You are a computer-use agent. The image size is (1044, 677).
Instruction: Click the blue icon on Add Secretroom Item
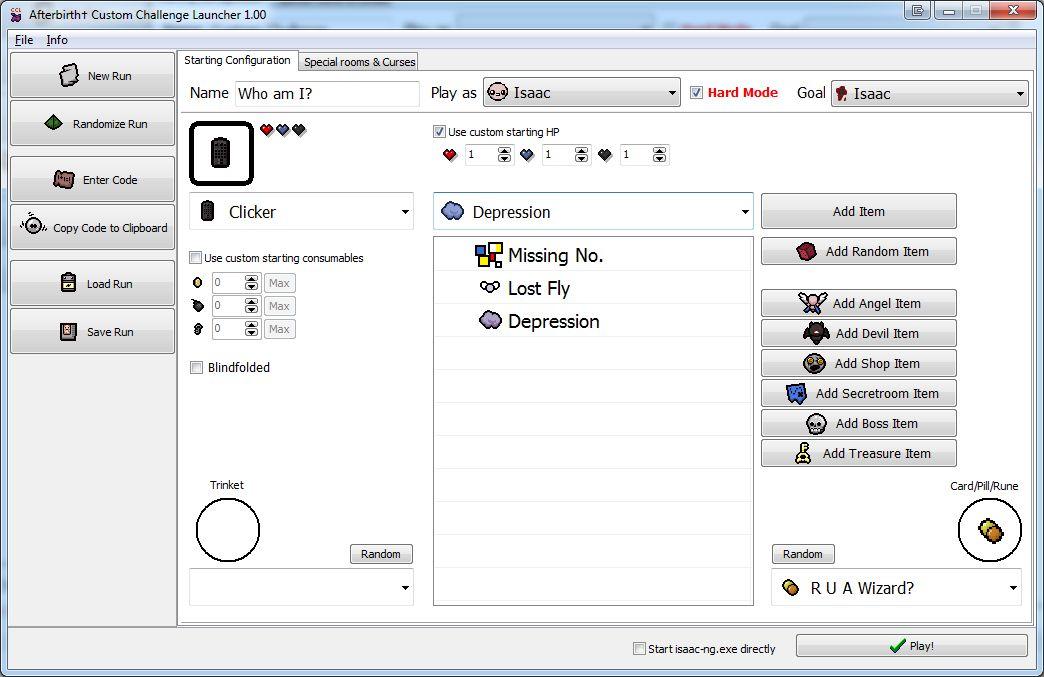(796, 393)
